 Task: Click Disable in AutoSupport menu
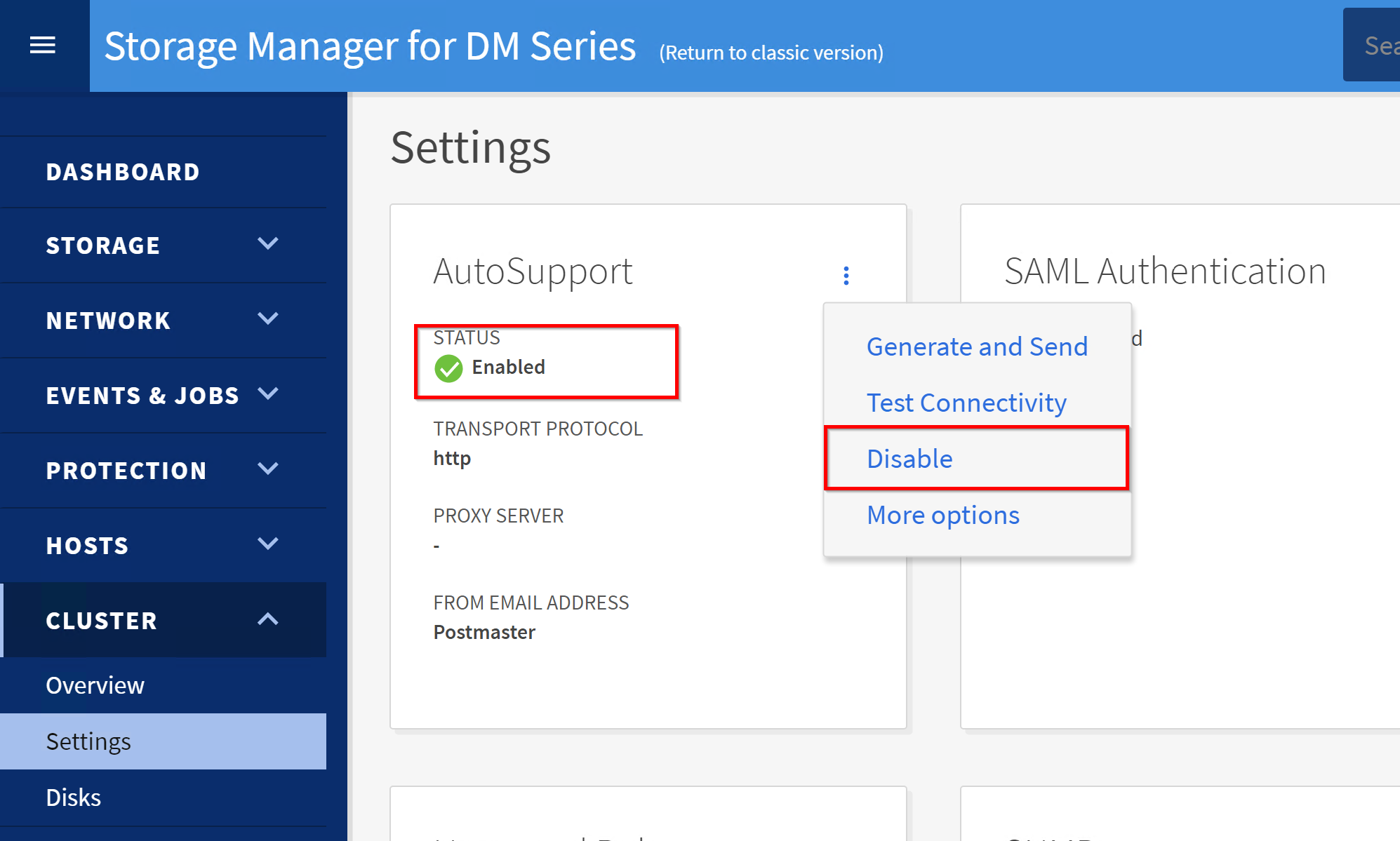point(909,459)
